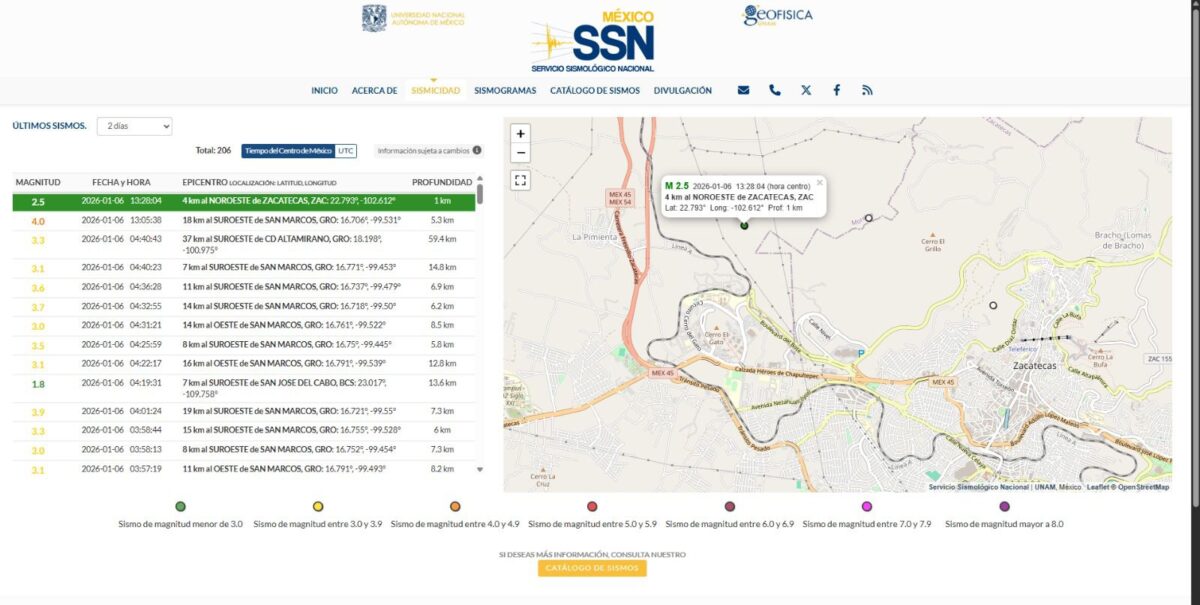Select Tiempo del Centro de México toggle
This screenshot has height=605, width=1200.
(288, 151)
